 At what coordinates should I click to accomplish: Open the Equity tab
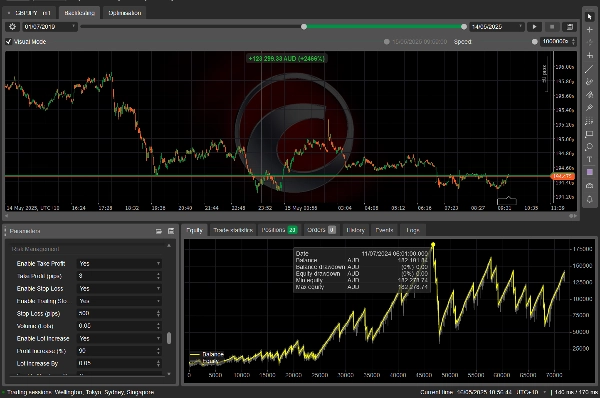(x=194, y=230)
